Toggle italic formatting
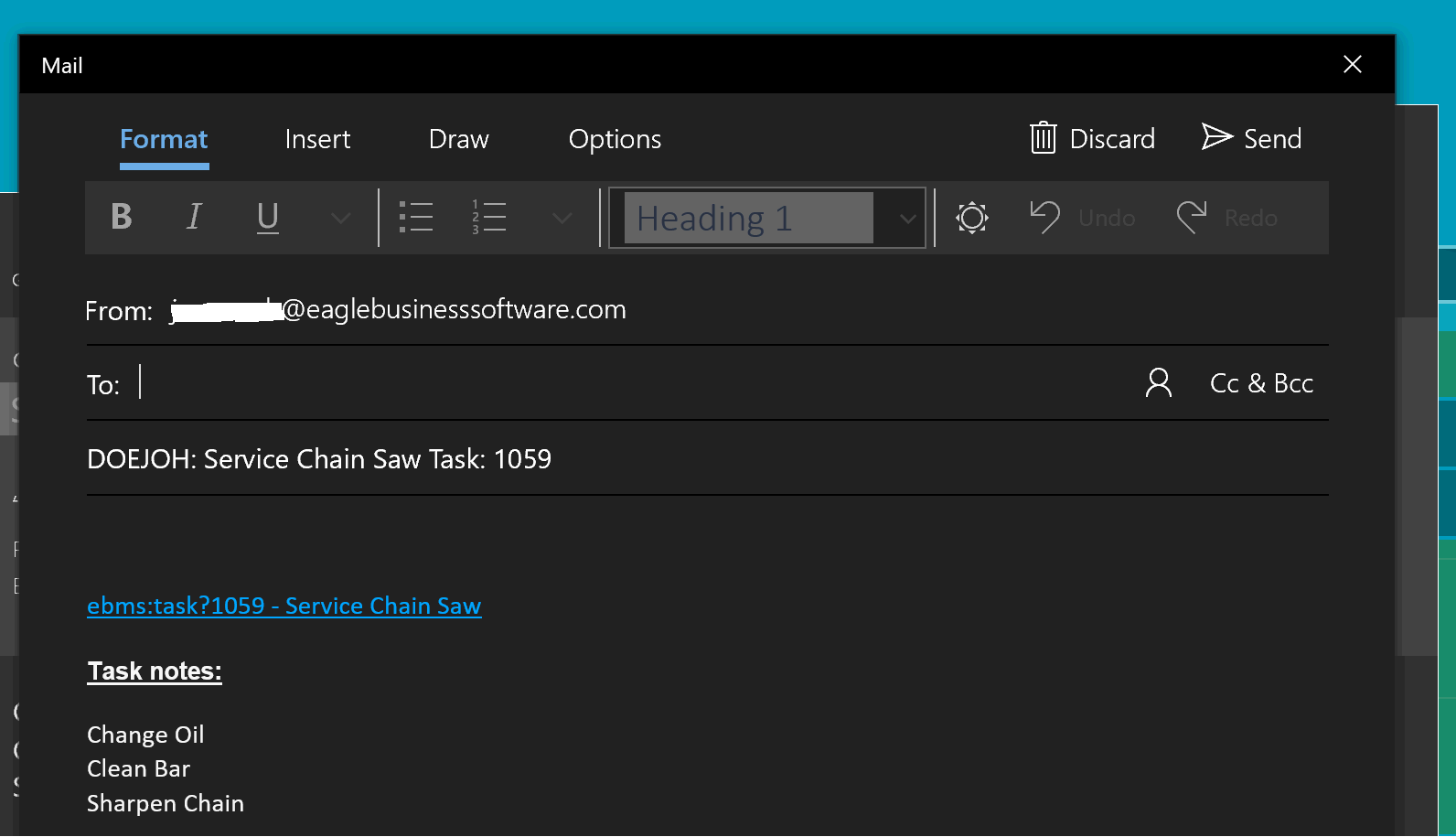Viewport: 1456px width, 837px height. (x=194, y=218)
